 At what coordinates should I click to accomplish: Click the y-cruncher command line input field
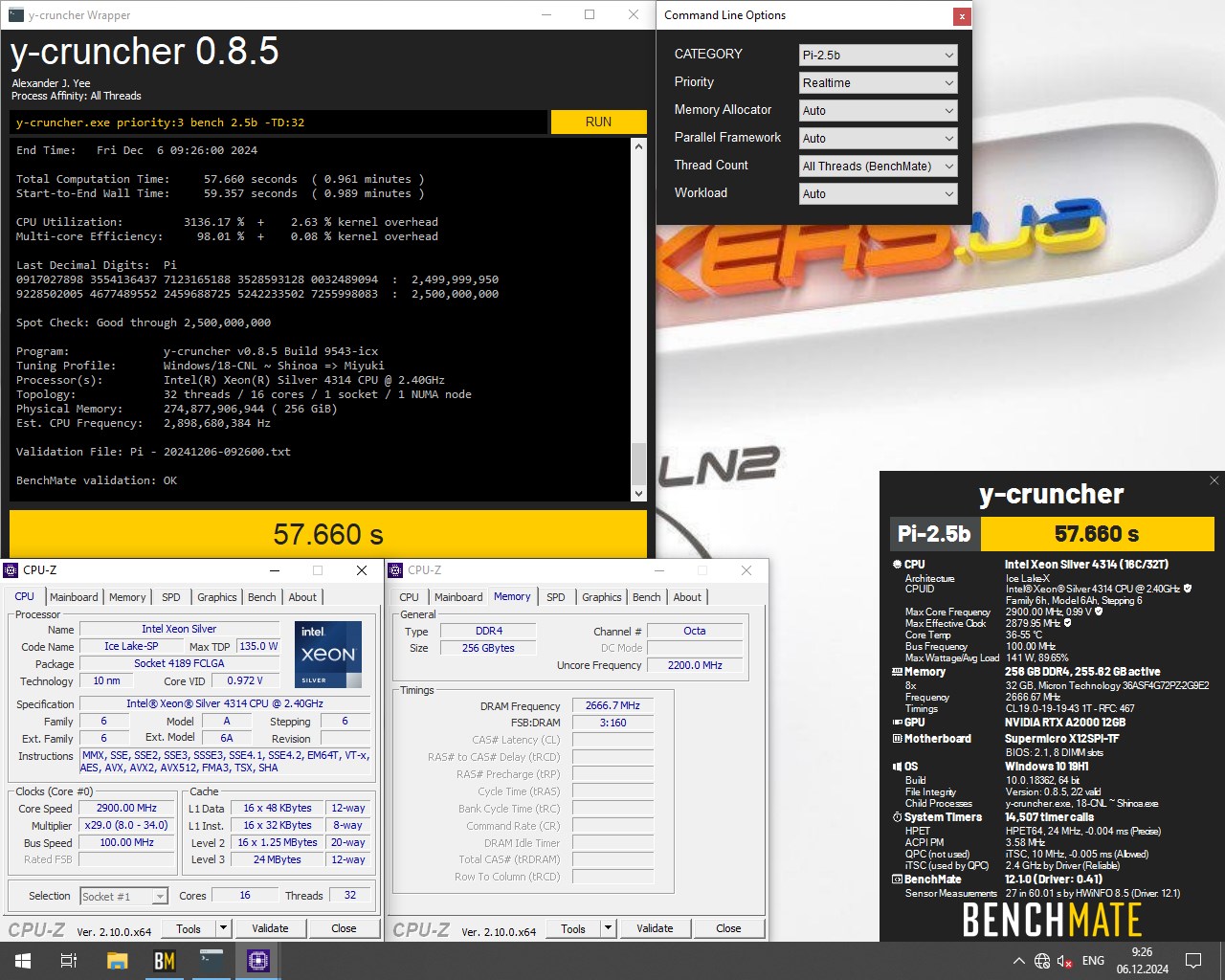(x=278, y=122)
